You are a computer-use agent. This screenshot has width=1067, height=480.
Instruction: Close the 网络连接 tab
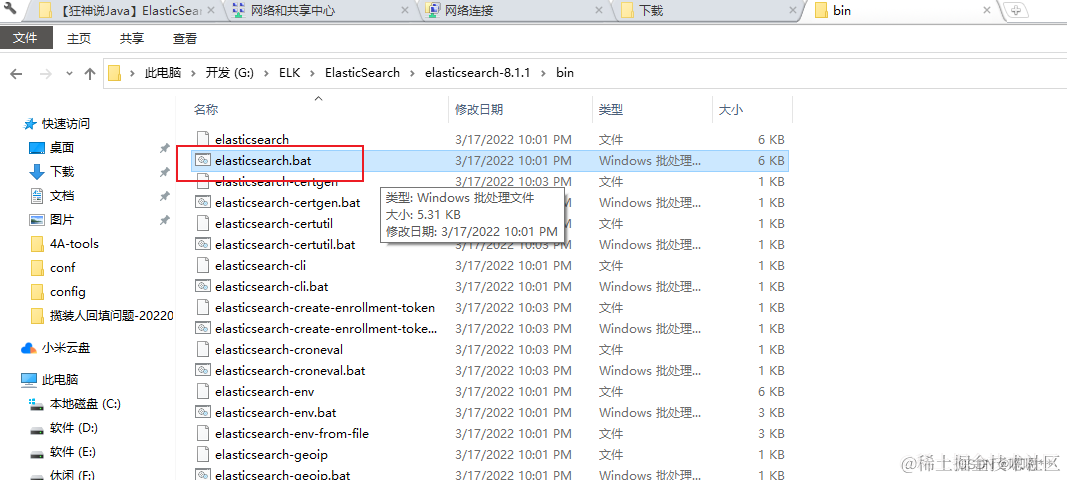click(600, 10)
